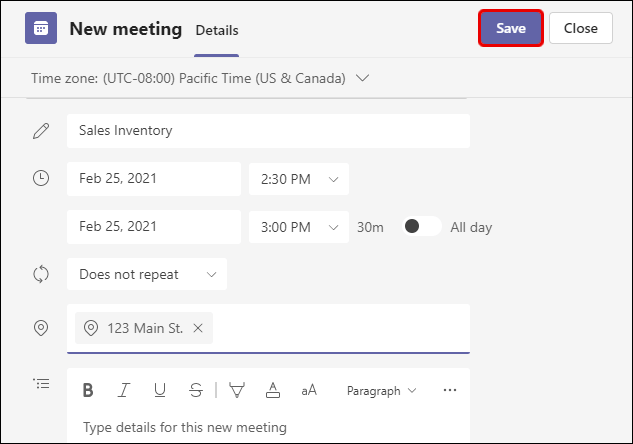Expand the time zone selector

pyautogui.click(x=363, y=78)
